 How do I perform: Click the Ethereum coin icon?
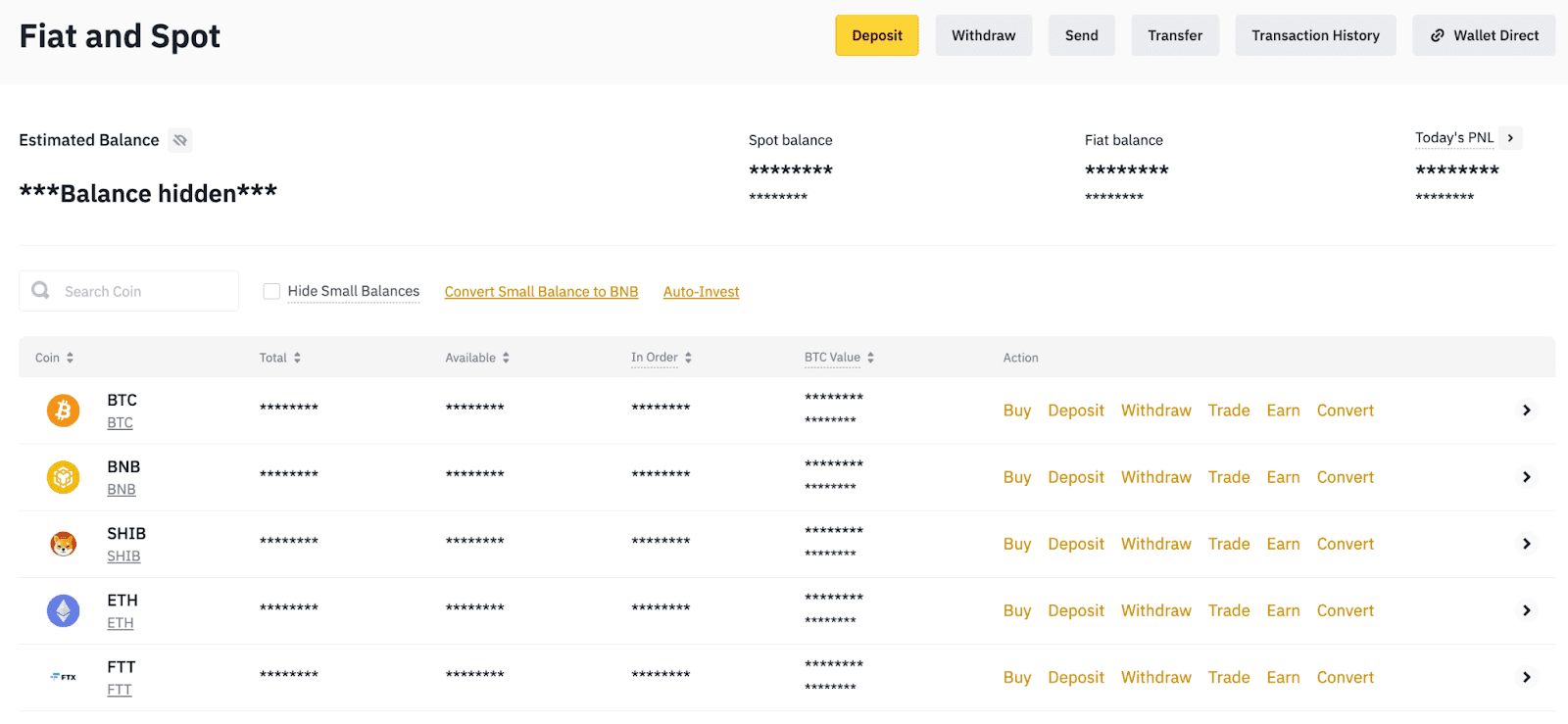pyautogui.click(x=64, y=610)
